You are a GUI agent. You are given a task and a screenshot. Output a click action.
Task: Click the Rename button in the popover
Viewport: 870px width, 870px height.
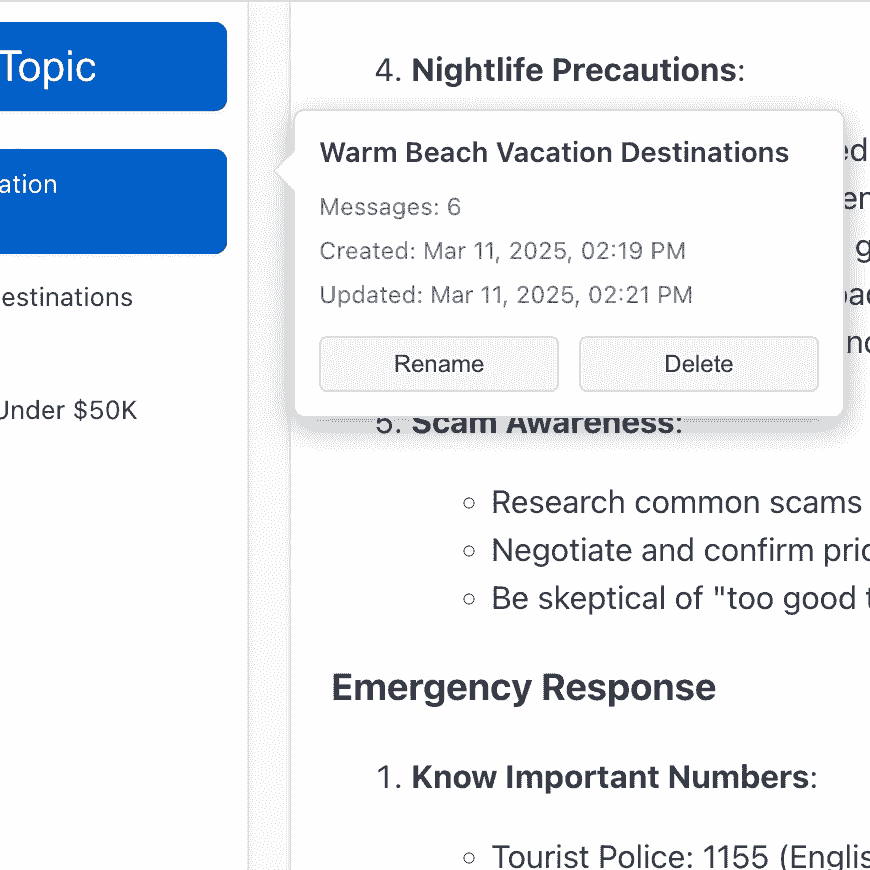(x=438, y=364)
